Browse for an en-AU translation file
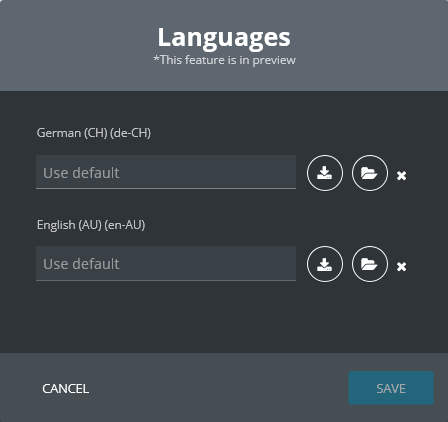Screen dimensions: 448x422 [x=370, y=264]
